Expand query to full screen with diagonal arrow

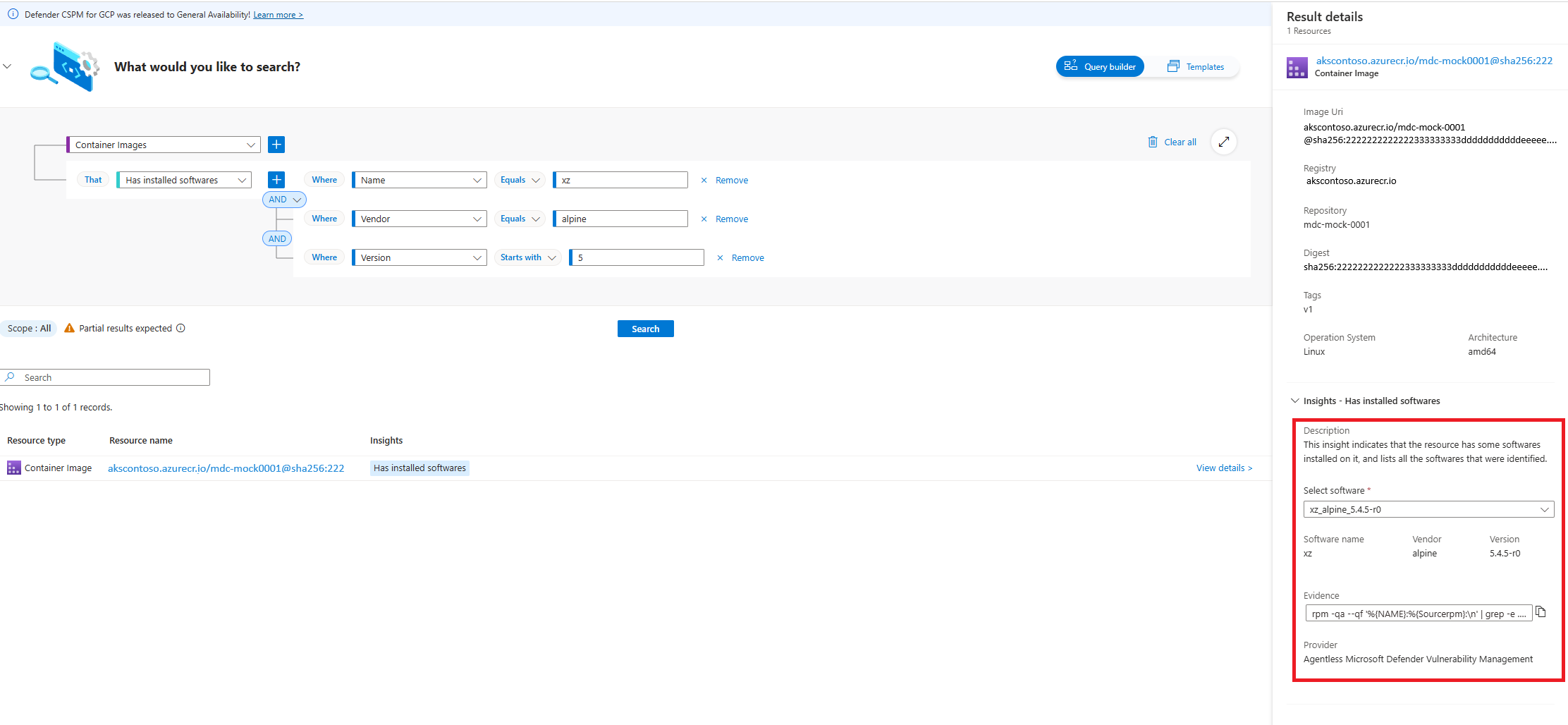(x=1224, y=142)
